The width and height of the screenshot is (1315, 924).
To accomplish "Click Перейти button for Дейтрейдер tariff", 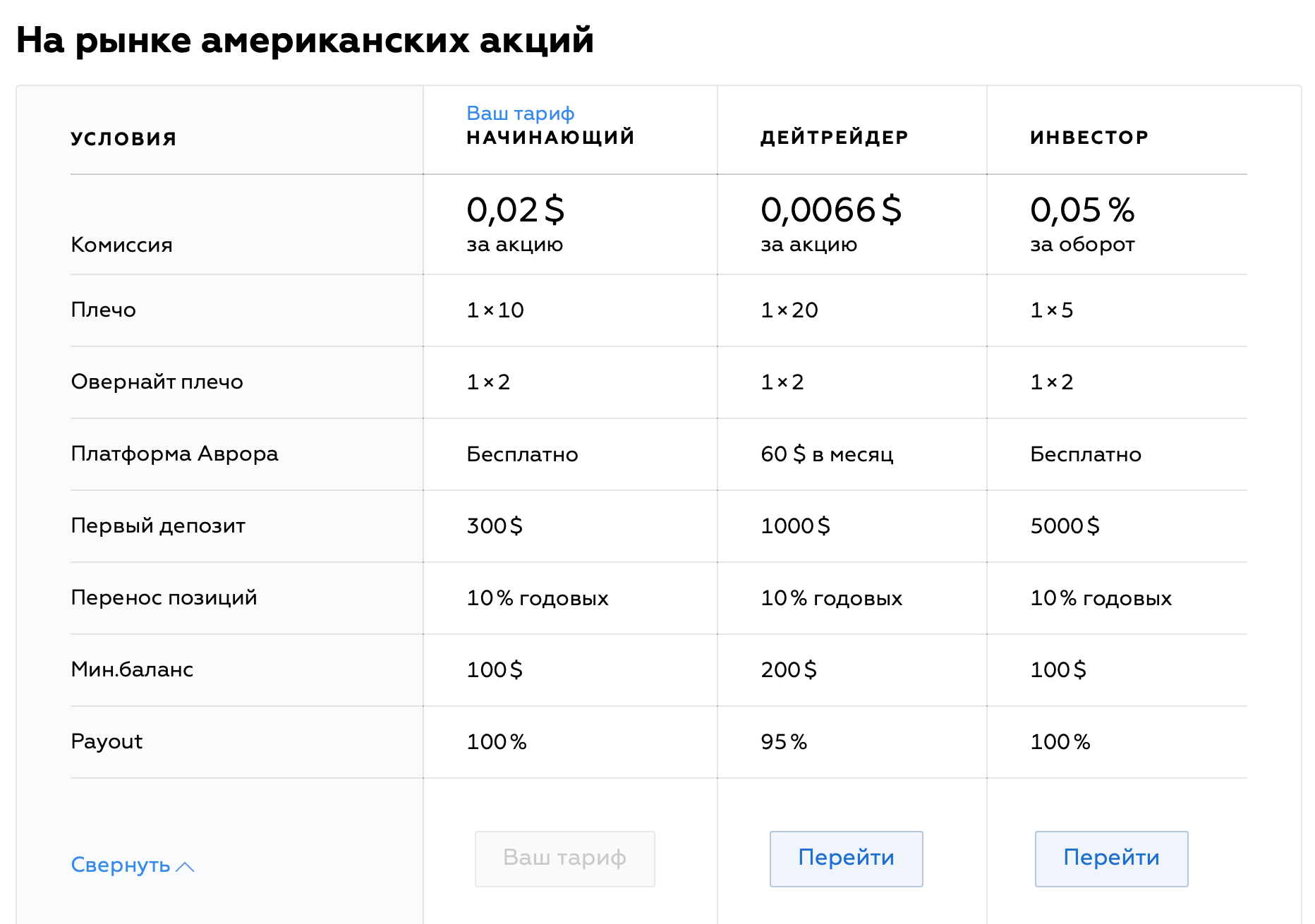I will pos(846,858).
